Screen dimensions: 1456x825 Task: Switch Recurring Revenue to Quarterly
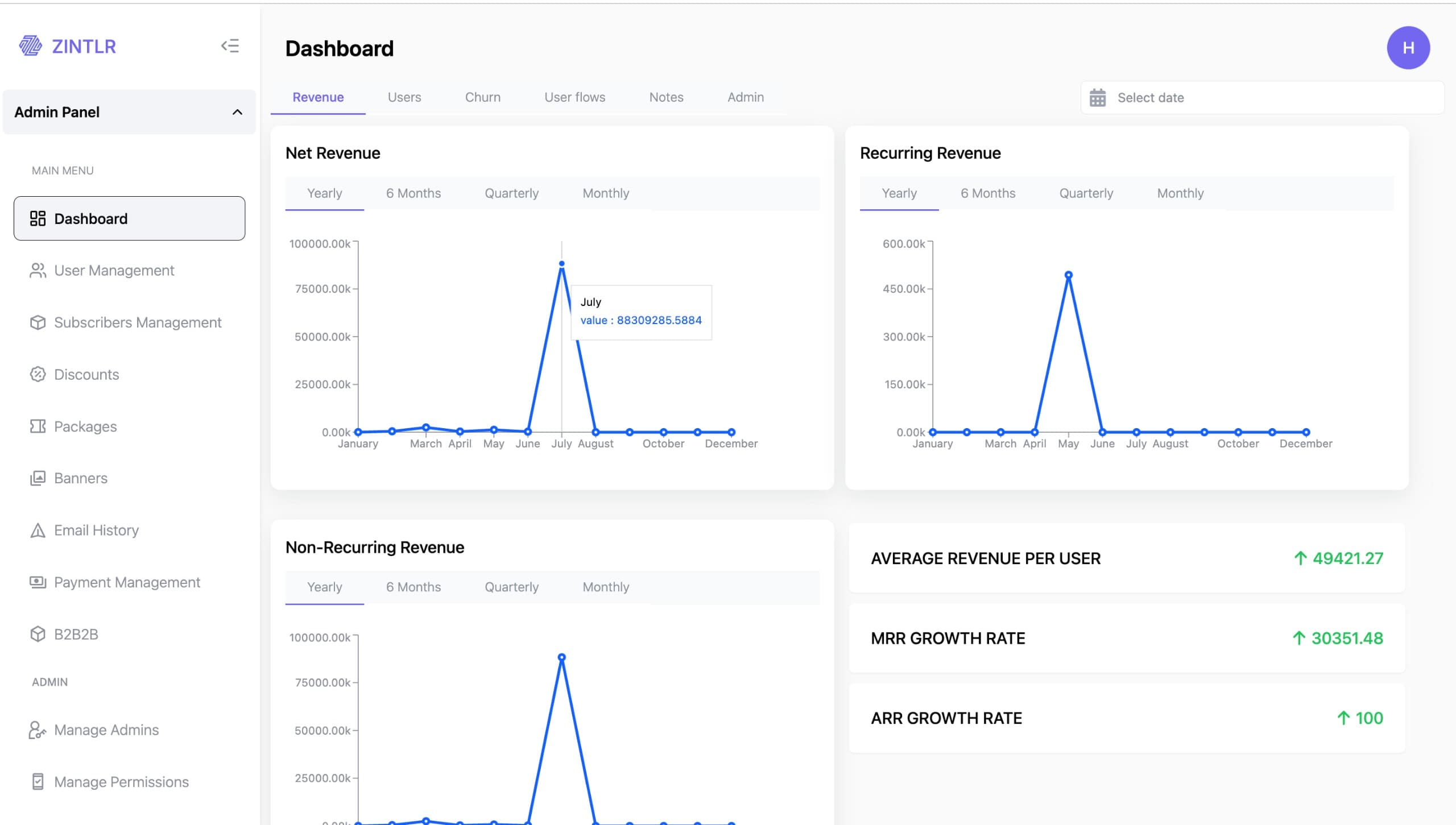click(1086, 193)
